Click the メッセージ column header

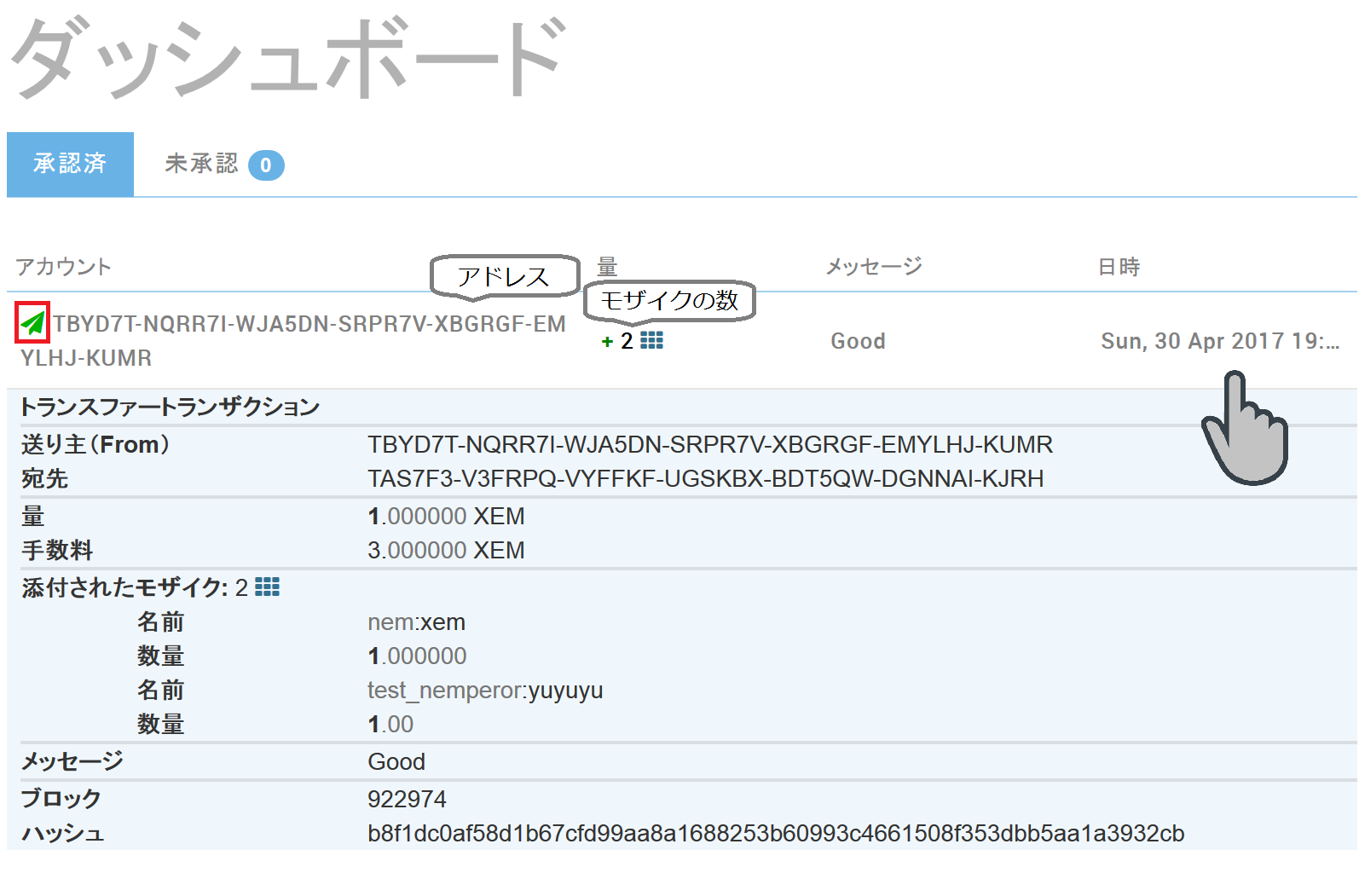click(874, 267)
